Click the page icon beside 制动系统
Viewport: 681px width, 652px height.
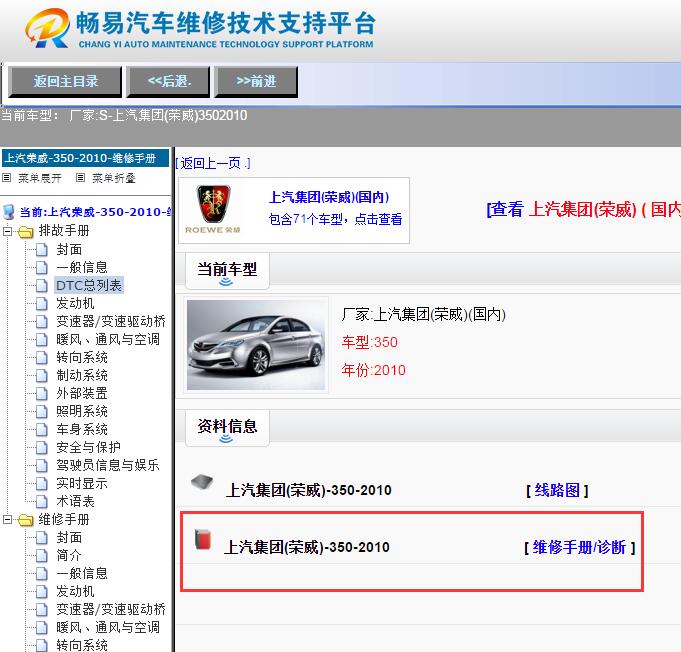coord(42,375)
